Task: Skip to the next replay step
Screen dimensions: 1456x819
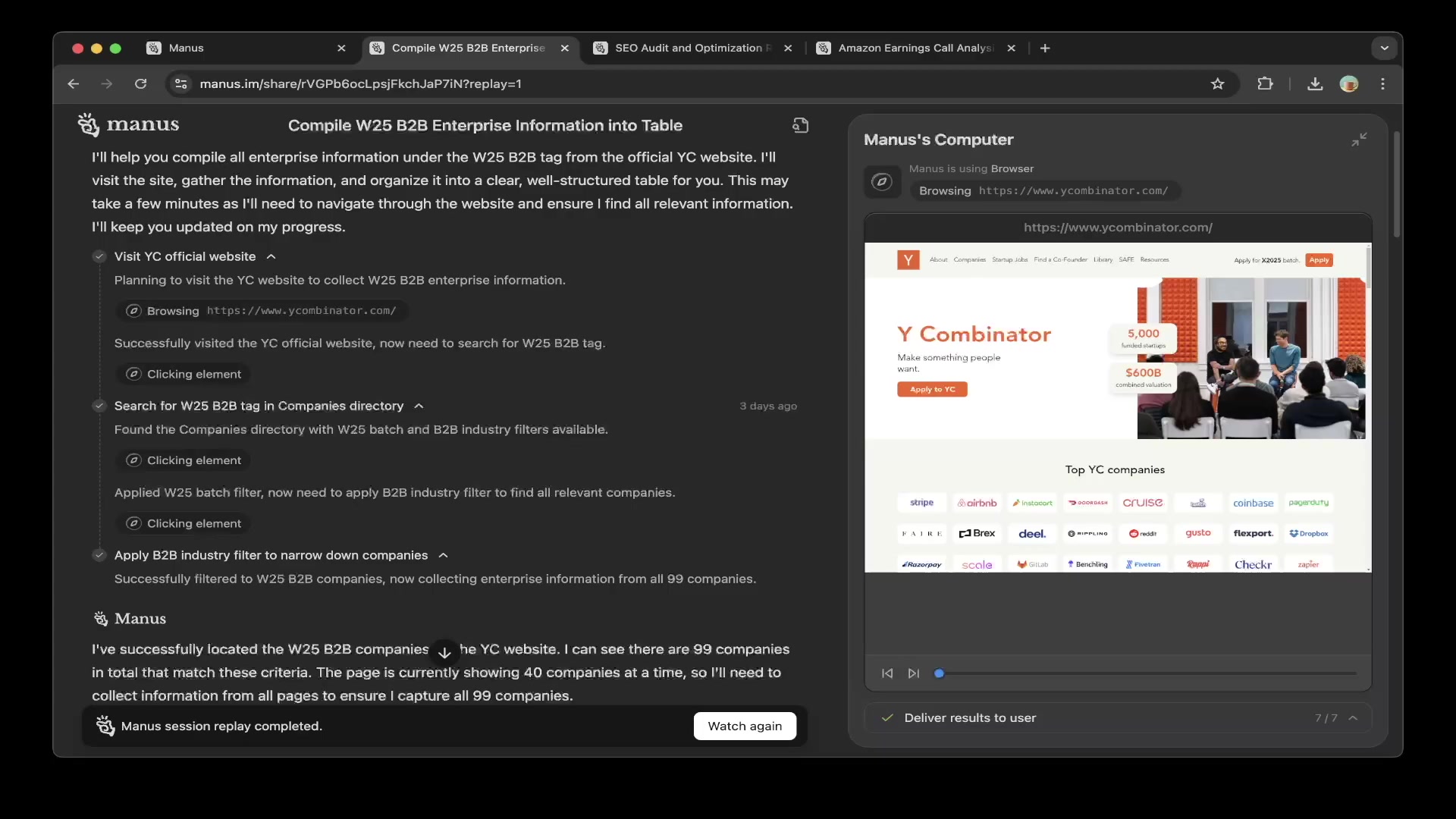Action: pos(914,673)
